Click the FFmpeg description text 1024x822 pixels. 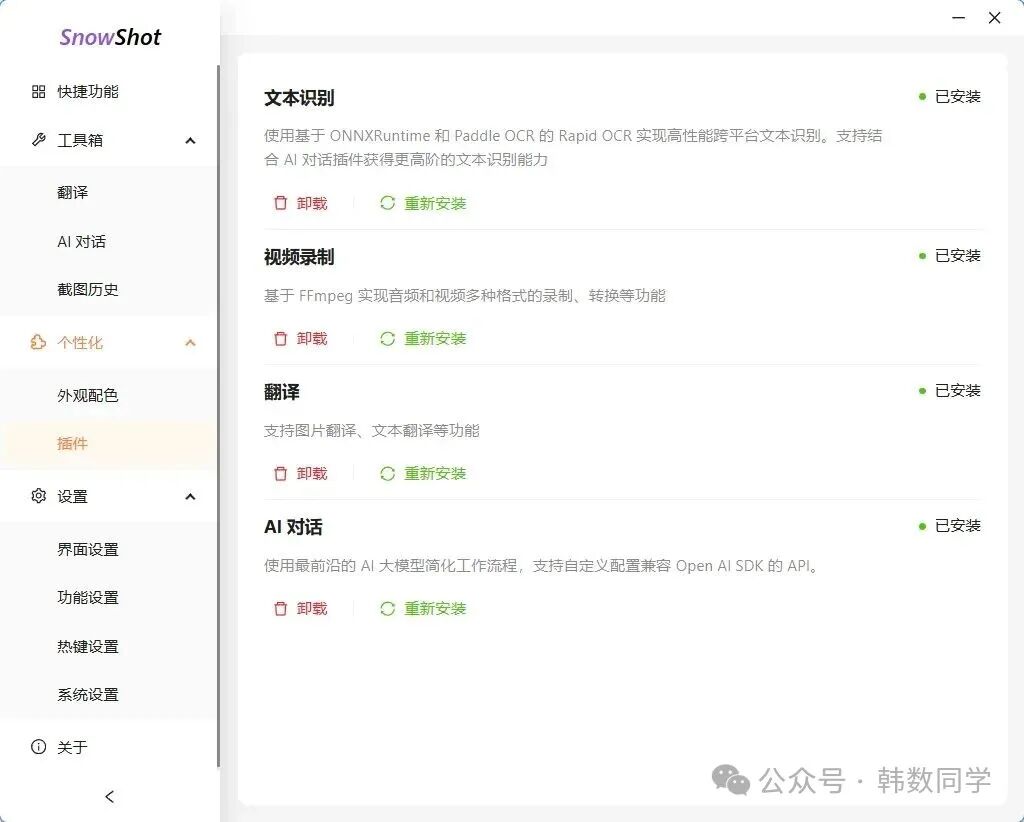click(x=464, y=296)
